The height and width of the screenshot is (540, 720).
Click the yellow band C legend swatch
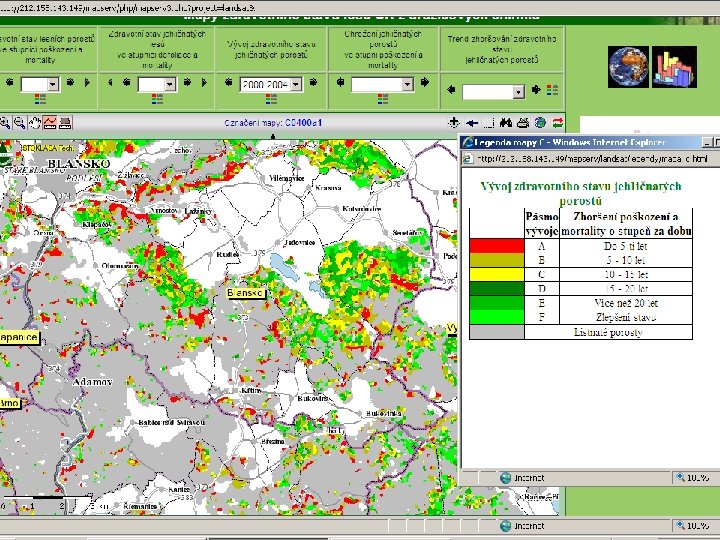[x=495, y=274]
